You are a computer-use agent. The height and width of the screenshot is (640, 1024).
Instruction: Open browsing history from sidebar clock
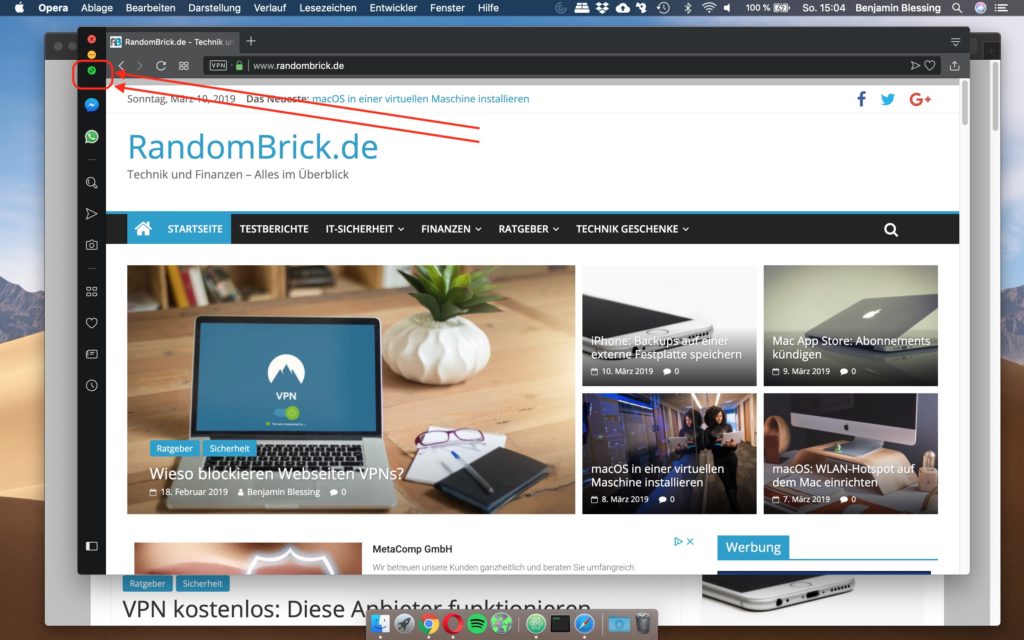(91, 385)
